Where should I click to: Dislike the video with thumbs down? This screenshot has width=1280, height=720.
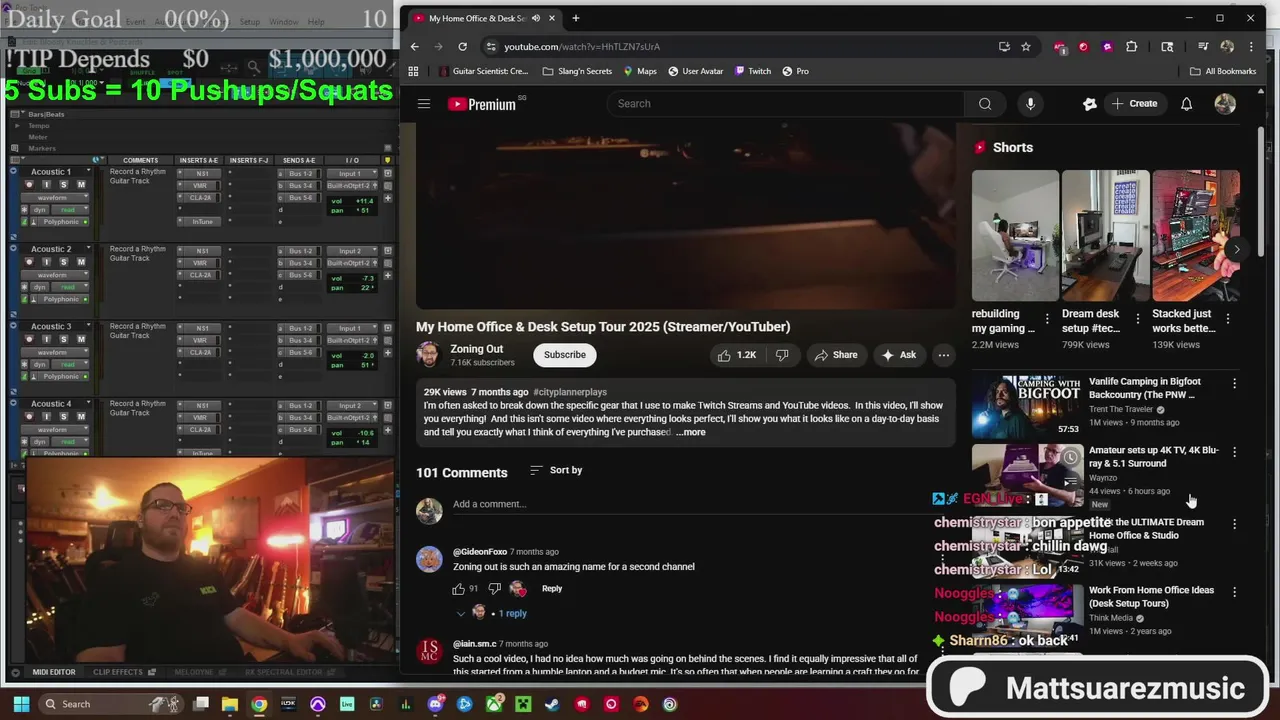coord(782,355)
